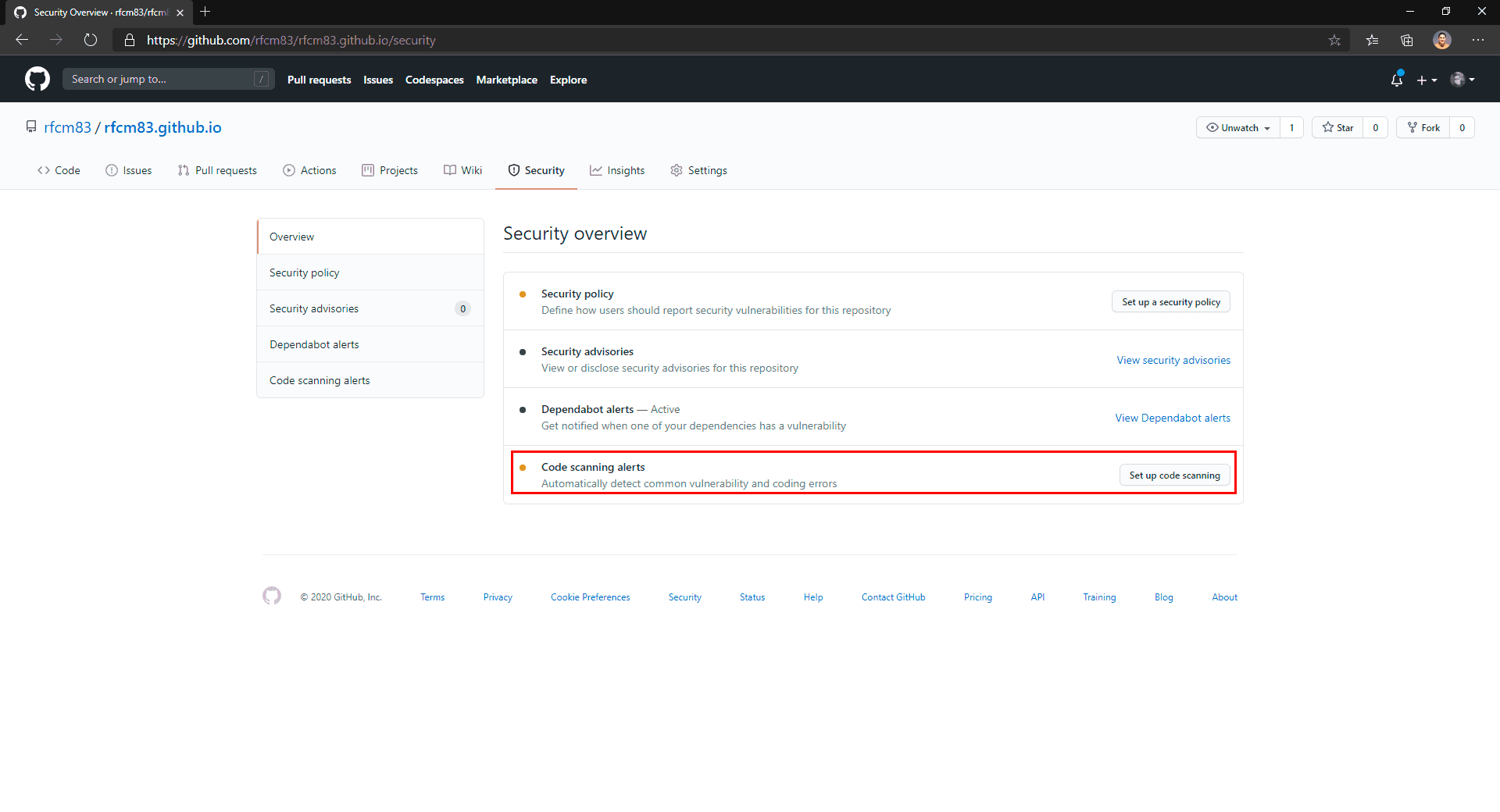
Task: Open the browser favorites list icon
Action: [x=1372, y=40]
